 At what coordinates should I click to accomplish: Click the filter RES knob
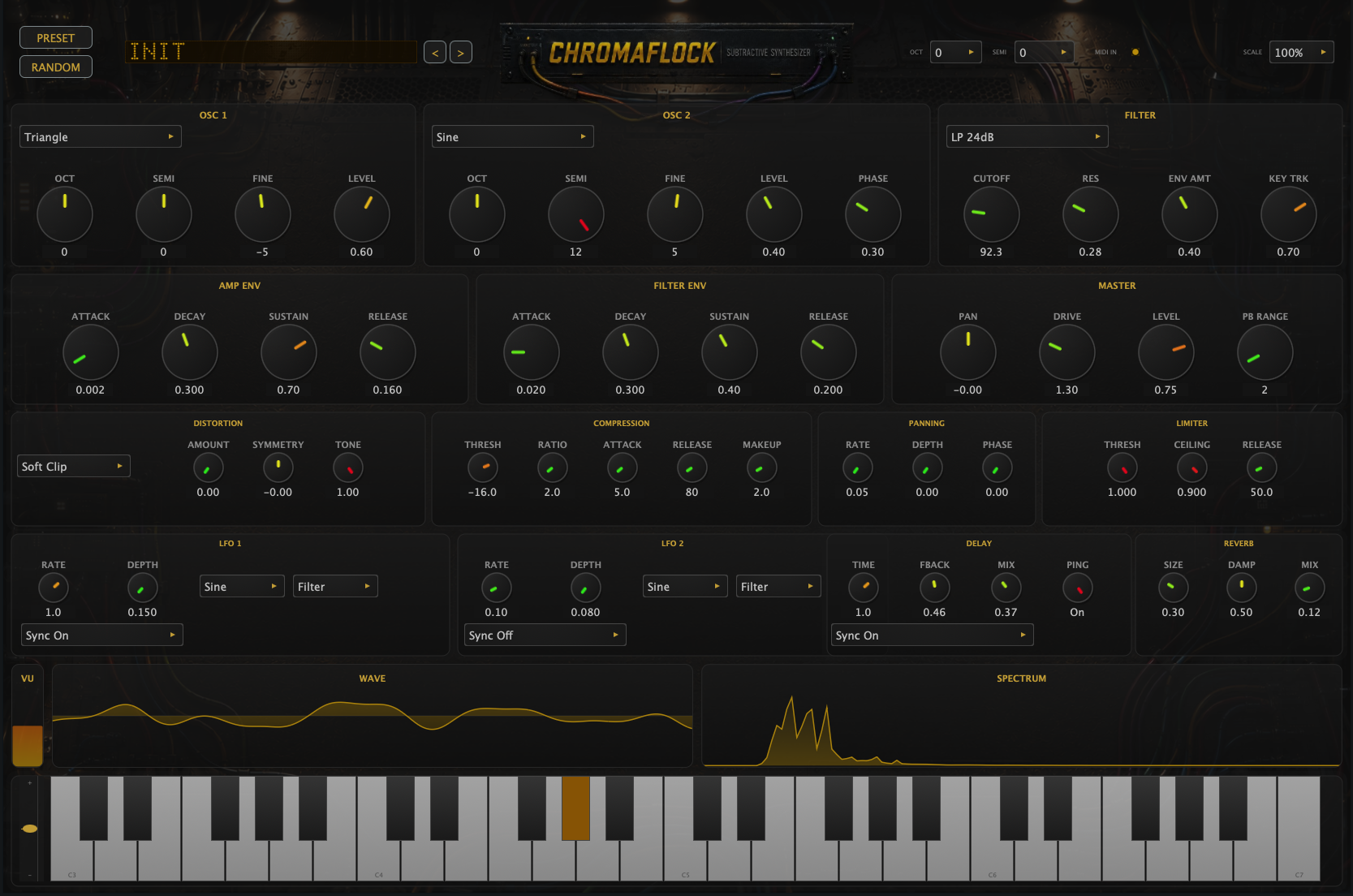1091,214
